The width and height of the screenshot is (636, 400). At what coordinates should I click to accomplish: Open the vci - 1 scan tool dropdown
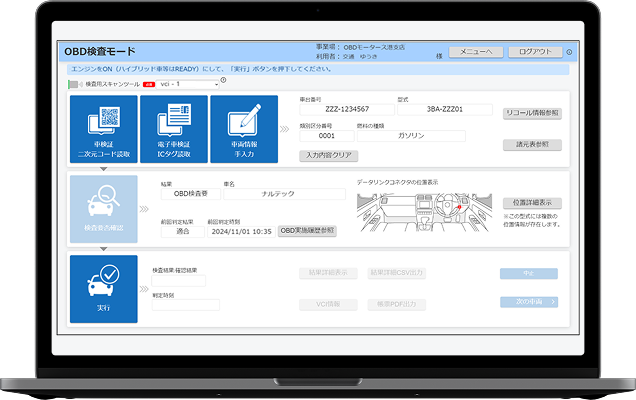[x=187, y=84]
